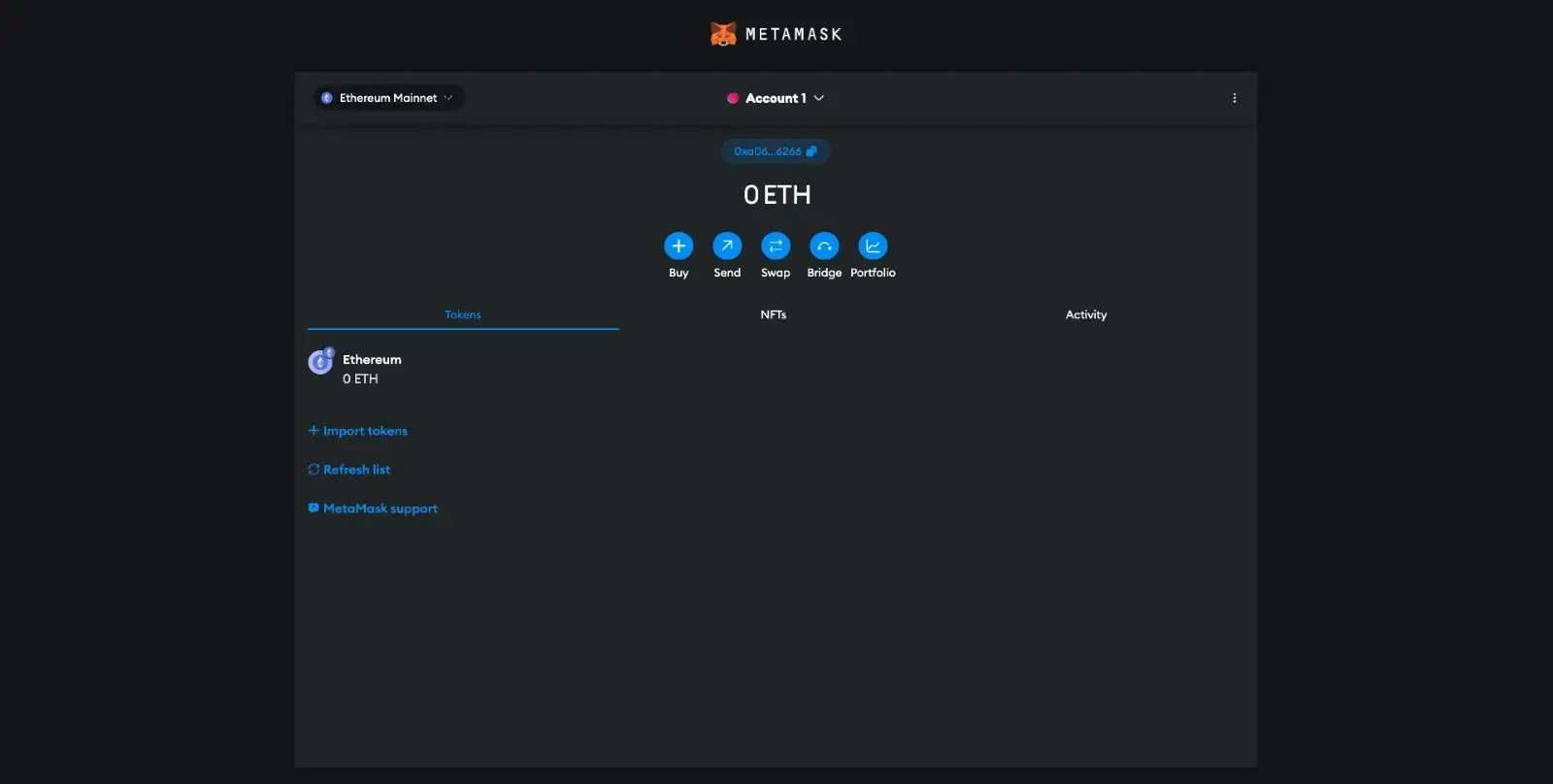Click the Bridge icon
Image resolution: width=1553 pixels, height=784 pixels.
click(x=824, y=245)
